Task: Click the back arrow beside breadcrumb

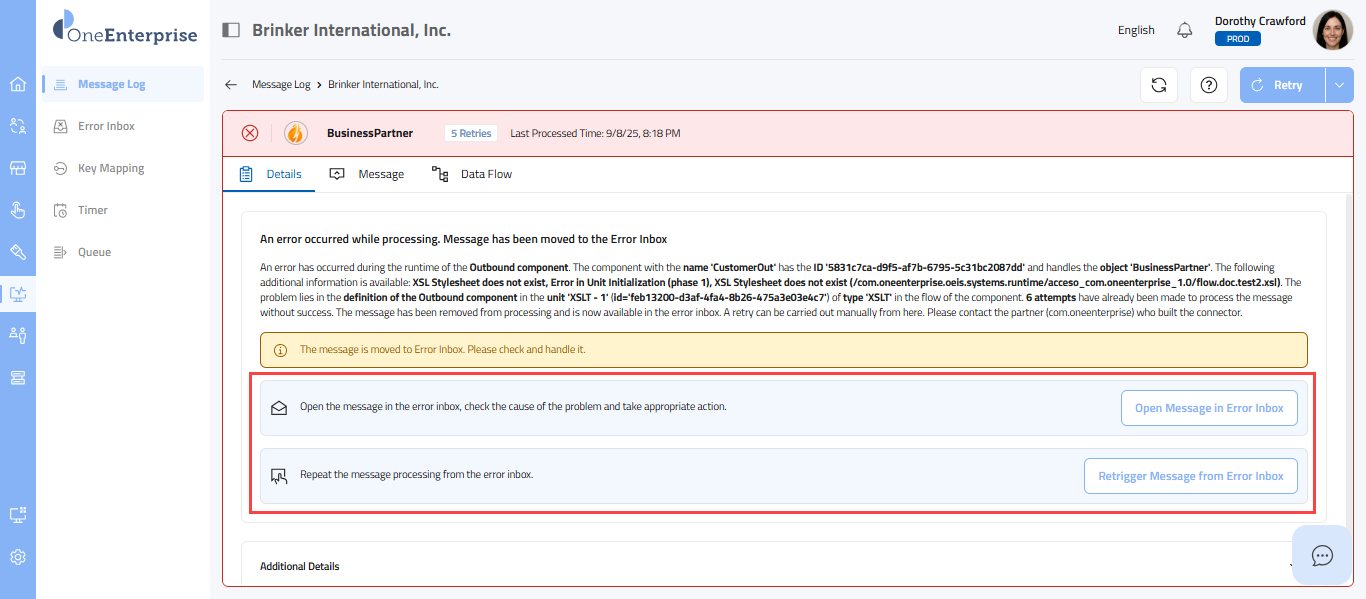Action: [x=231, y=85]
